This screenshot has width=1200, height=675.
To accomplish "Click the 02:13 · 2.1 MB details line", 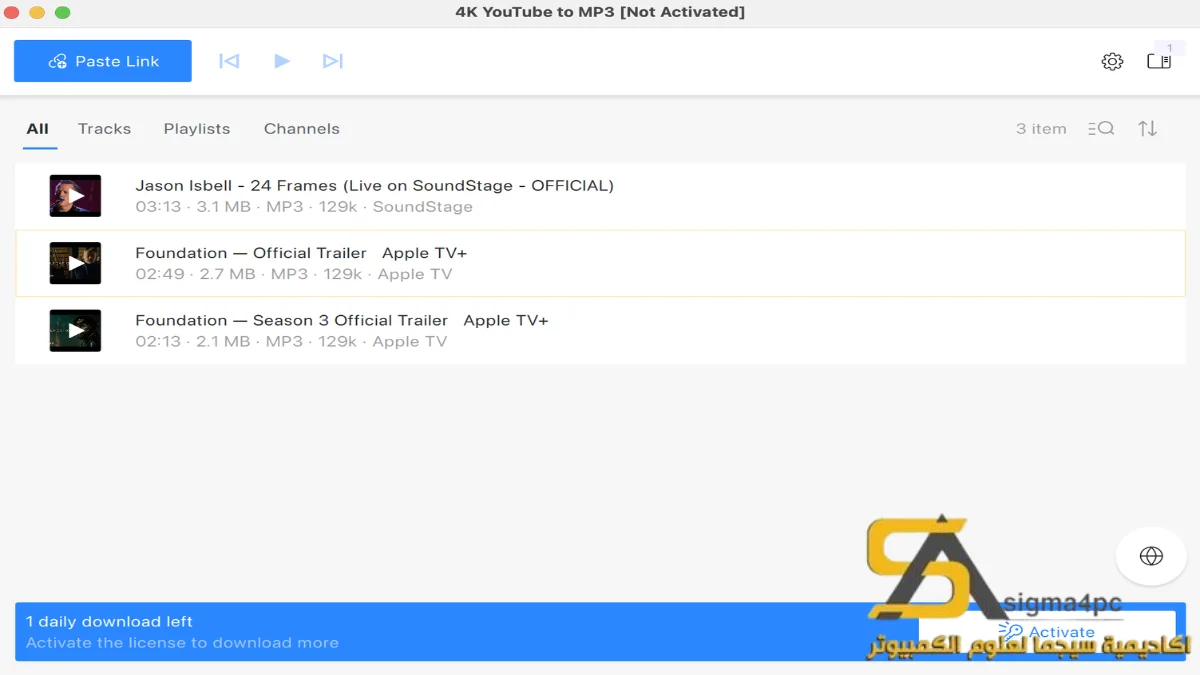I will point(291,341).
